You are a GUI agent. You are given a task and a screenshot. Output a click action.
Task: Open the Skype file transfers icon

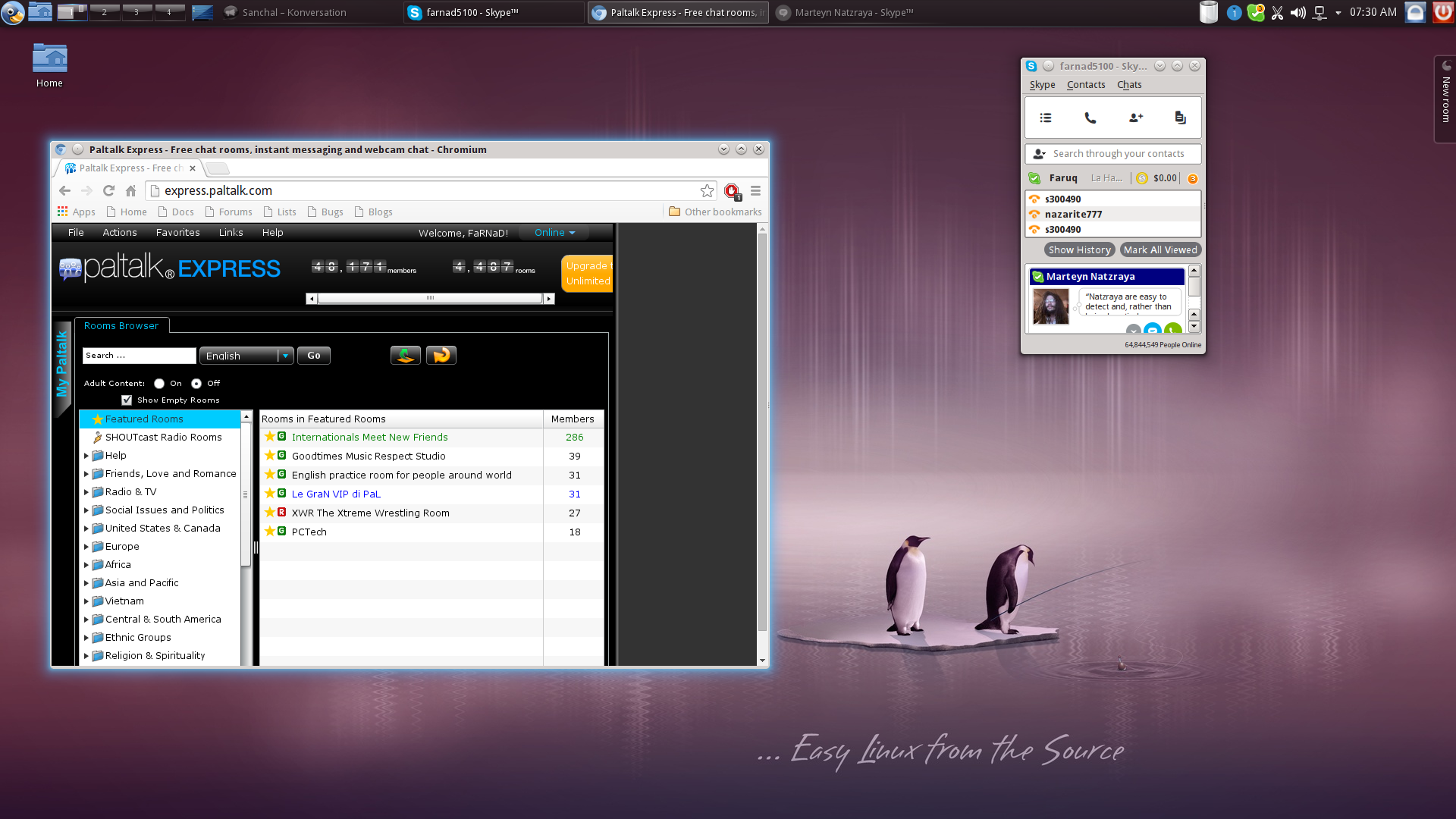tap(1180, 118)
